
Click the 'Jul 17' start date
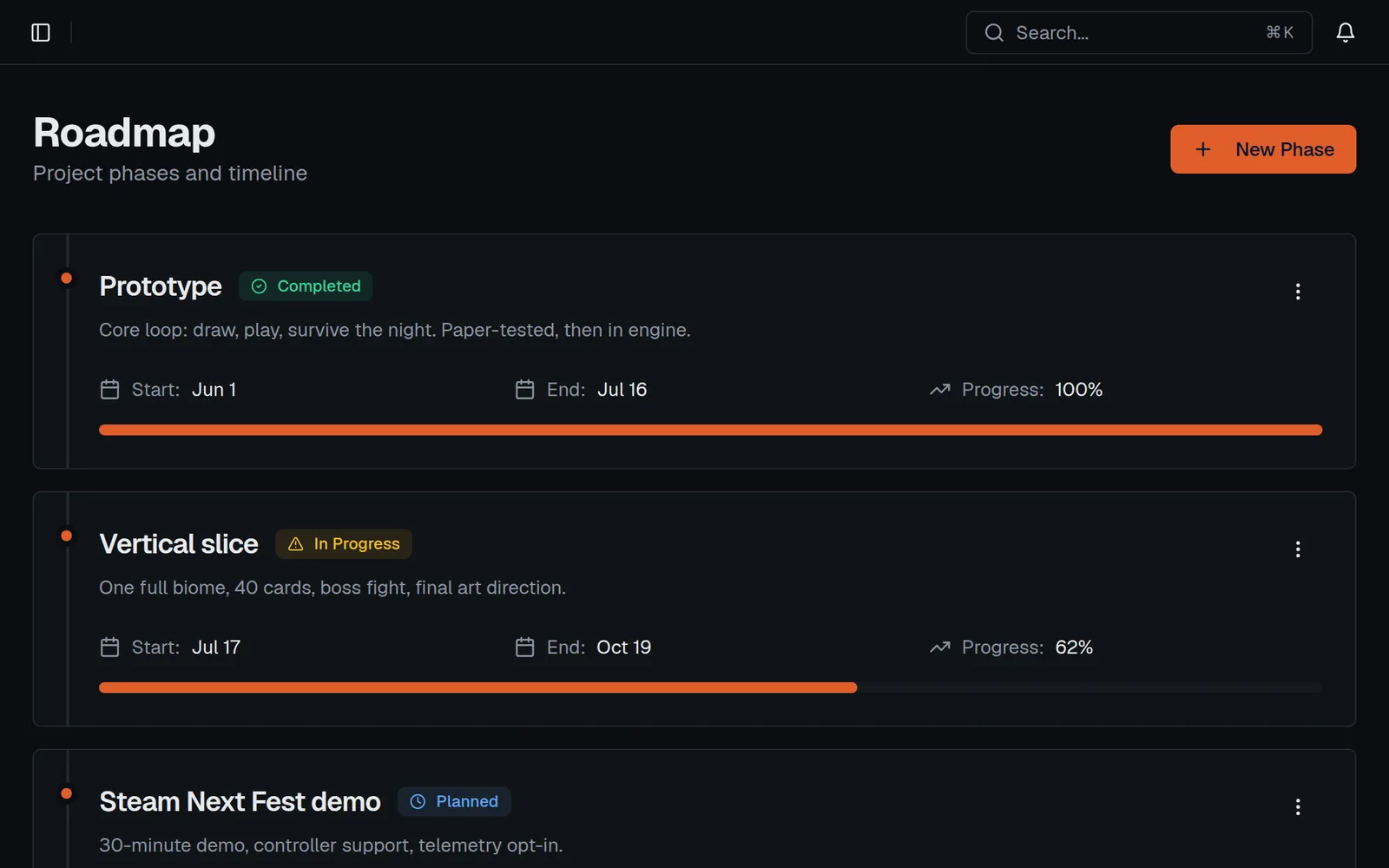click(216, 648)
